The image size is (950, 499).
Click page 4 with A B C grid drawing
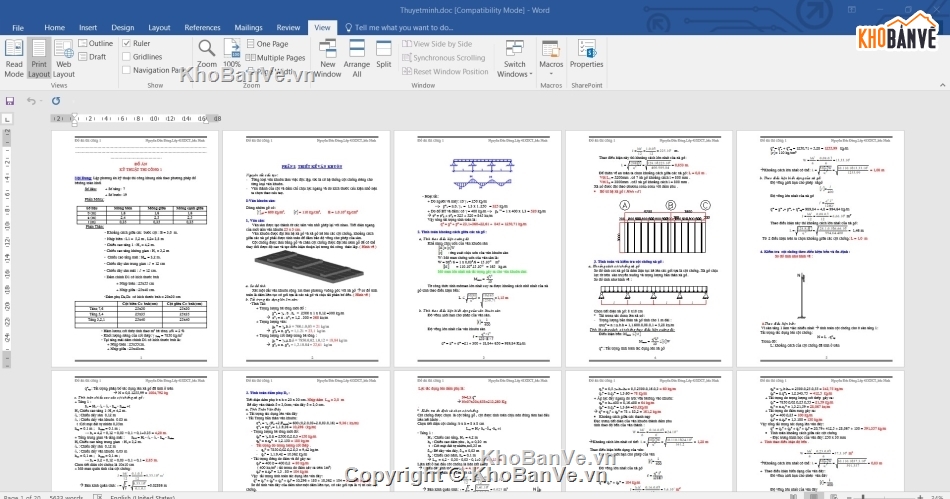(649, 249)
